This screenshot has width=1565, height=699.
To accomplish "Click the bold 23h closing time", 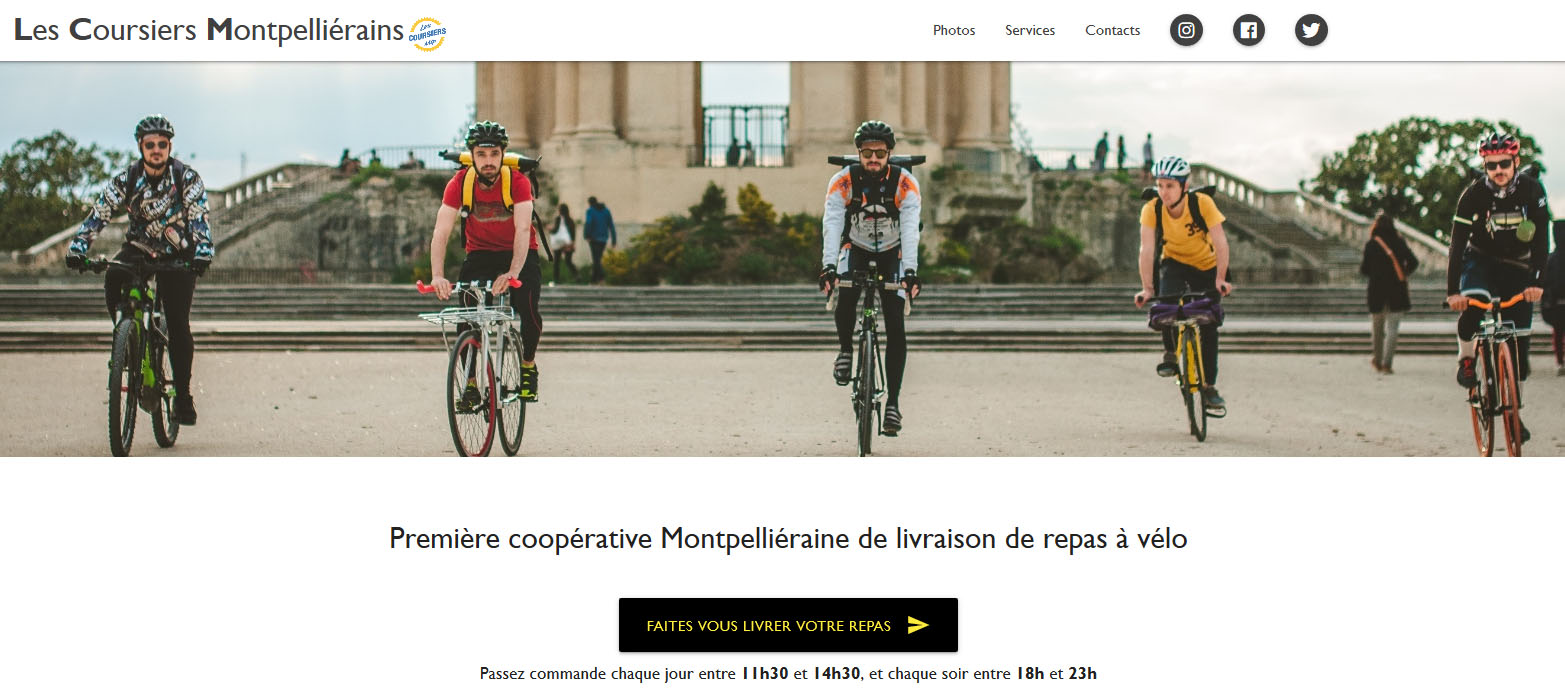I will 1083,673.
